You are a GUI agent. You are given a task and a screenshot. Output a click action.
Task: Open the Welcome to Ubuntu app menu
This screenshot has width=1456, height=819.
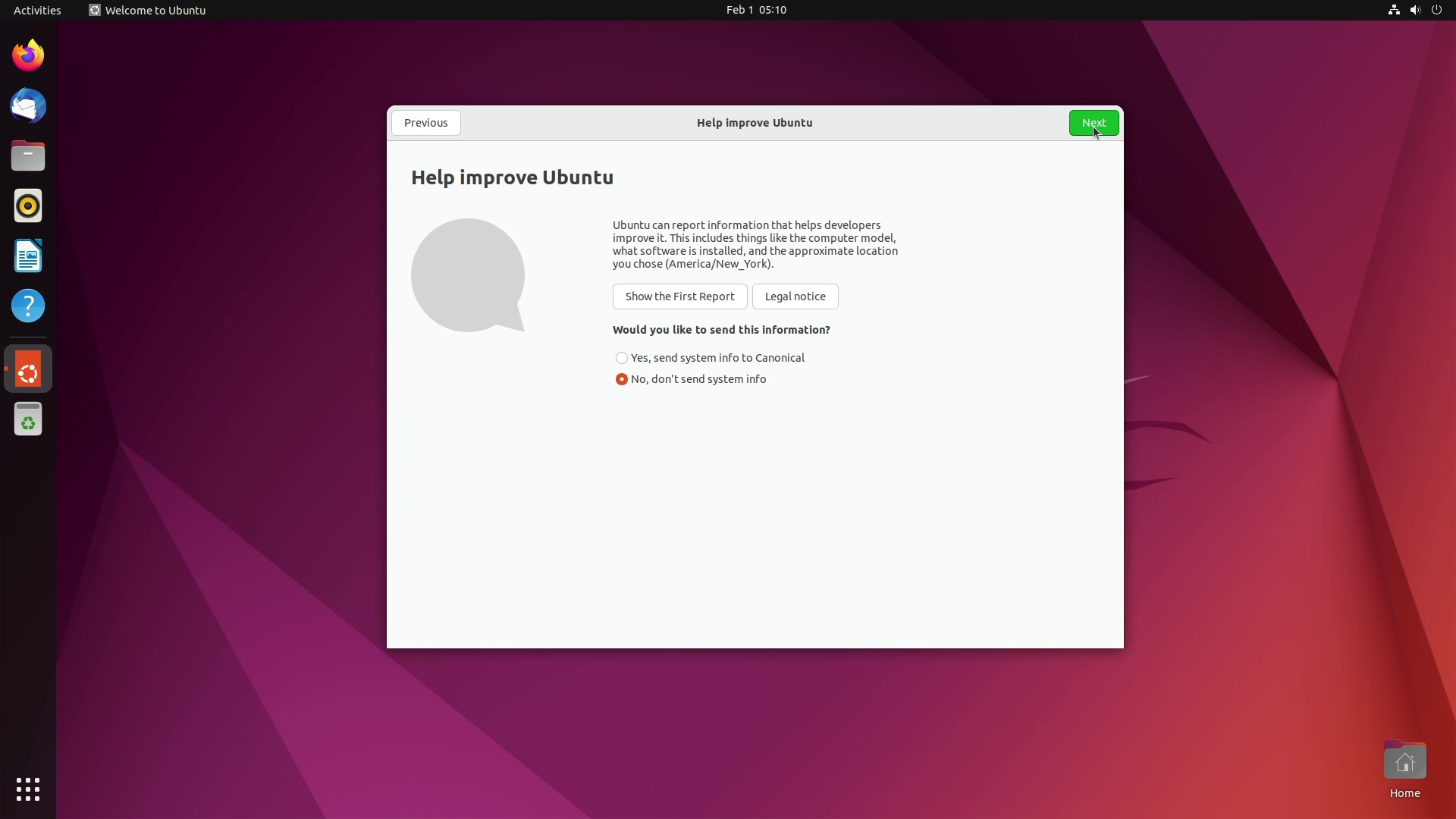tap(147, 10)
